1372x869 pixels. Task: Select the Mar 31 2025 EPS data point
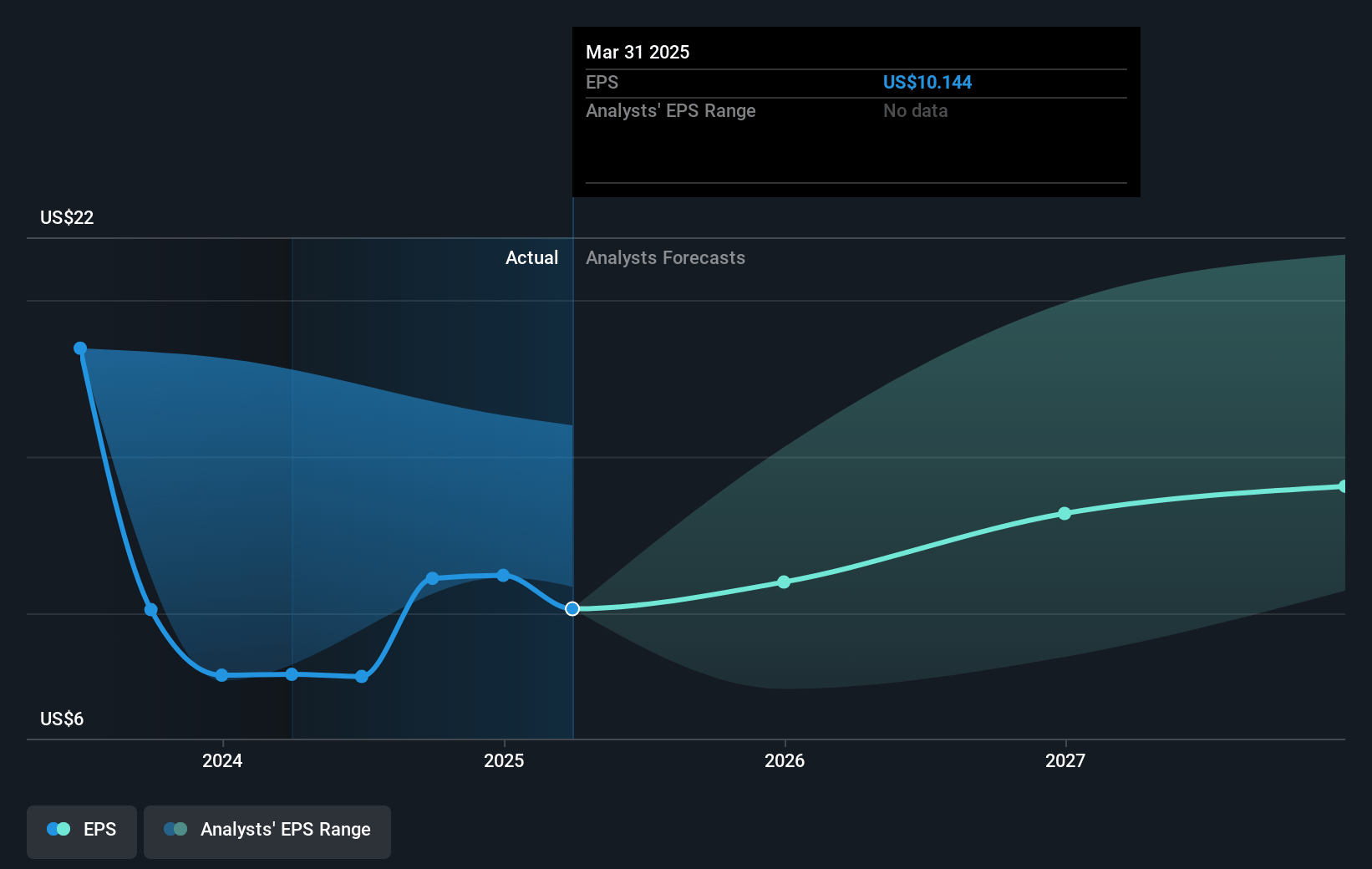[x=572, y=609]
